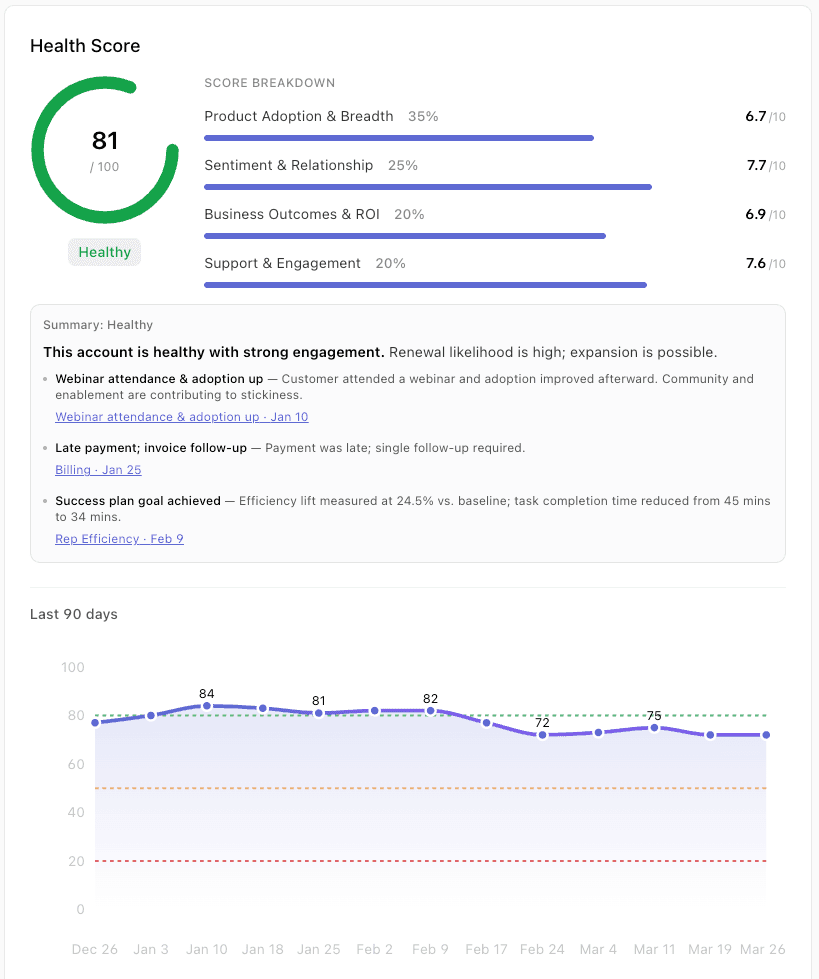The width and height of the screenshot is (819, 979).
Task: Open the Billing · Jan 25 link
Action: click(x=98, y=470)
